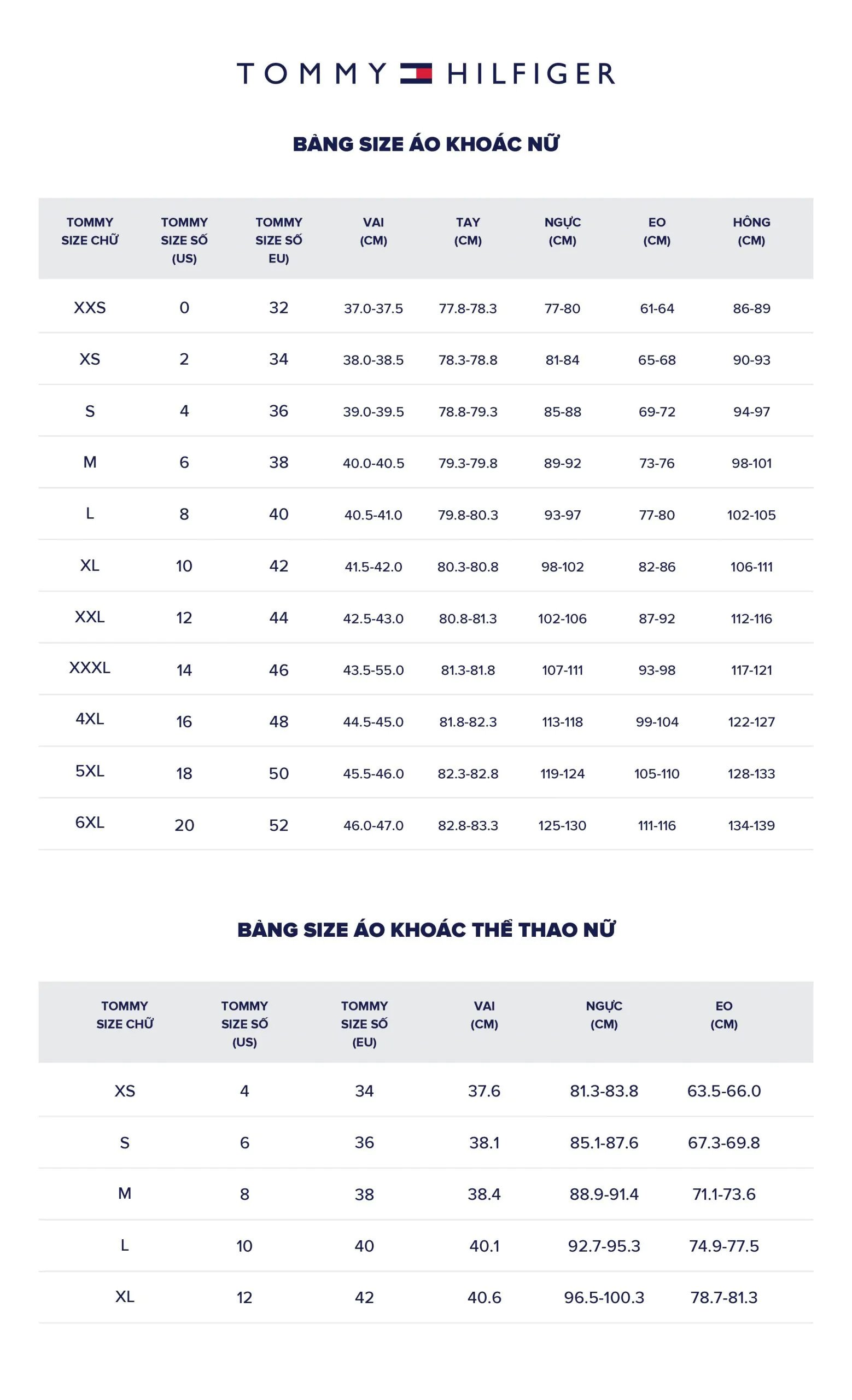Select the 6XL size row label
This screenshot has width=852, height=1400.
click(90, 822)
